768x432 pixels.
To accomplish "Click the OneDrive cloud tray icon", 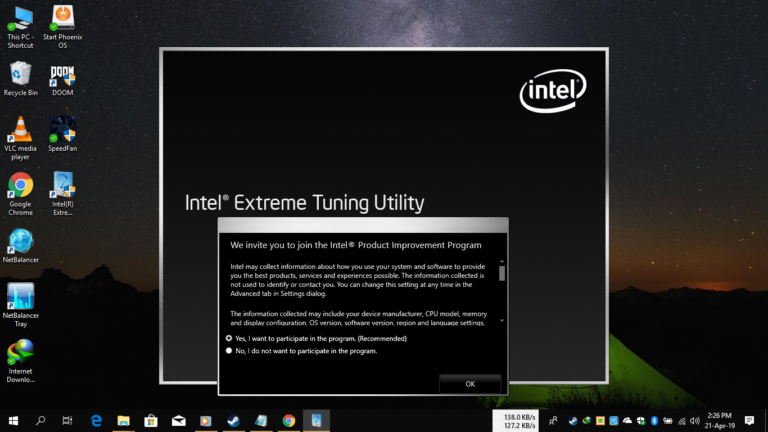I will [x=627, y=421].
